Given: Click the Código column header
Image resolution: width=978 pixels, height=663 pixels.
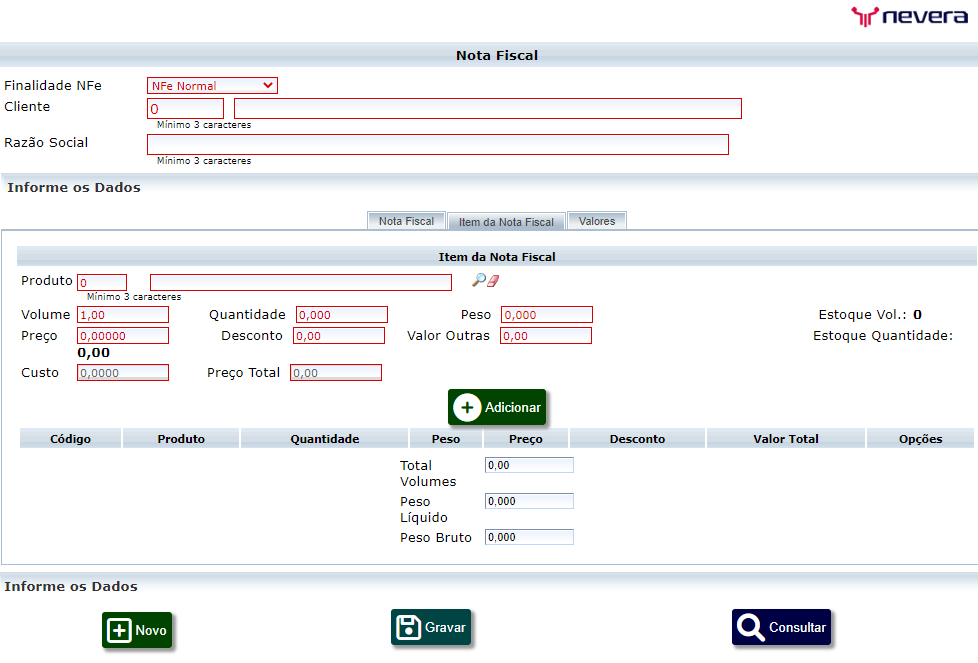Looking at the screenshot, I should (x=70, y=438).
